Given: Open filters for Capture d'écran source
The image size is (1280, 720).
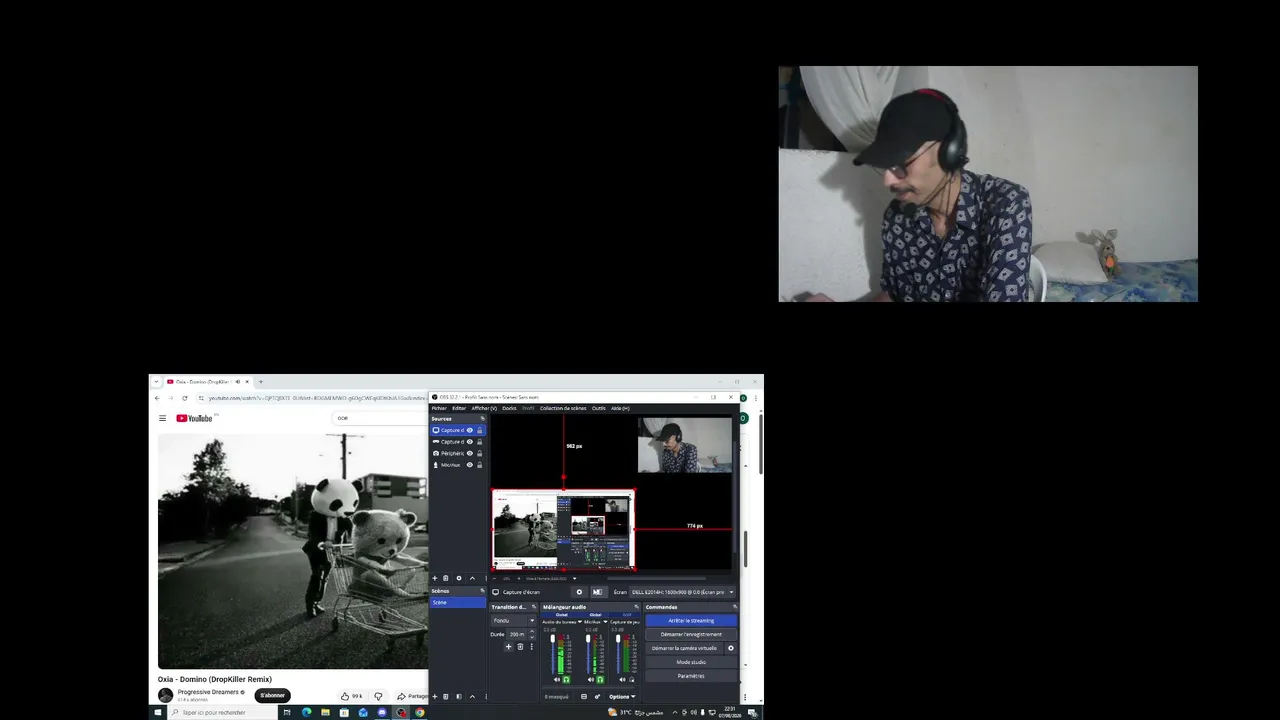Looking at the screenshot, I should click(597, 592).
